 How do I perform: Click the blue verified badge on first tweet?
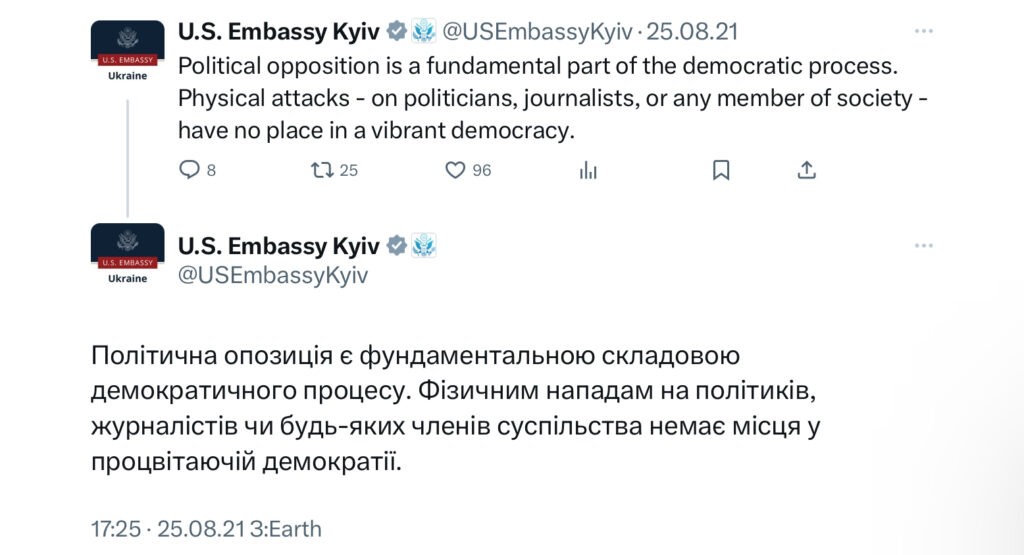(396, 31)
